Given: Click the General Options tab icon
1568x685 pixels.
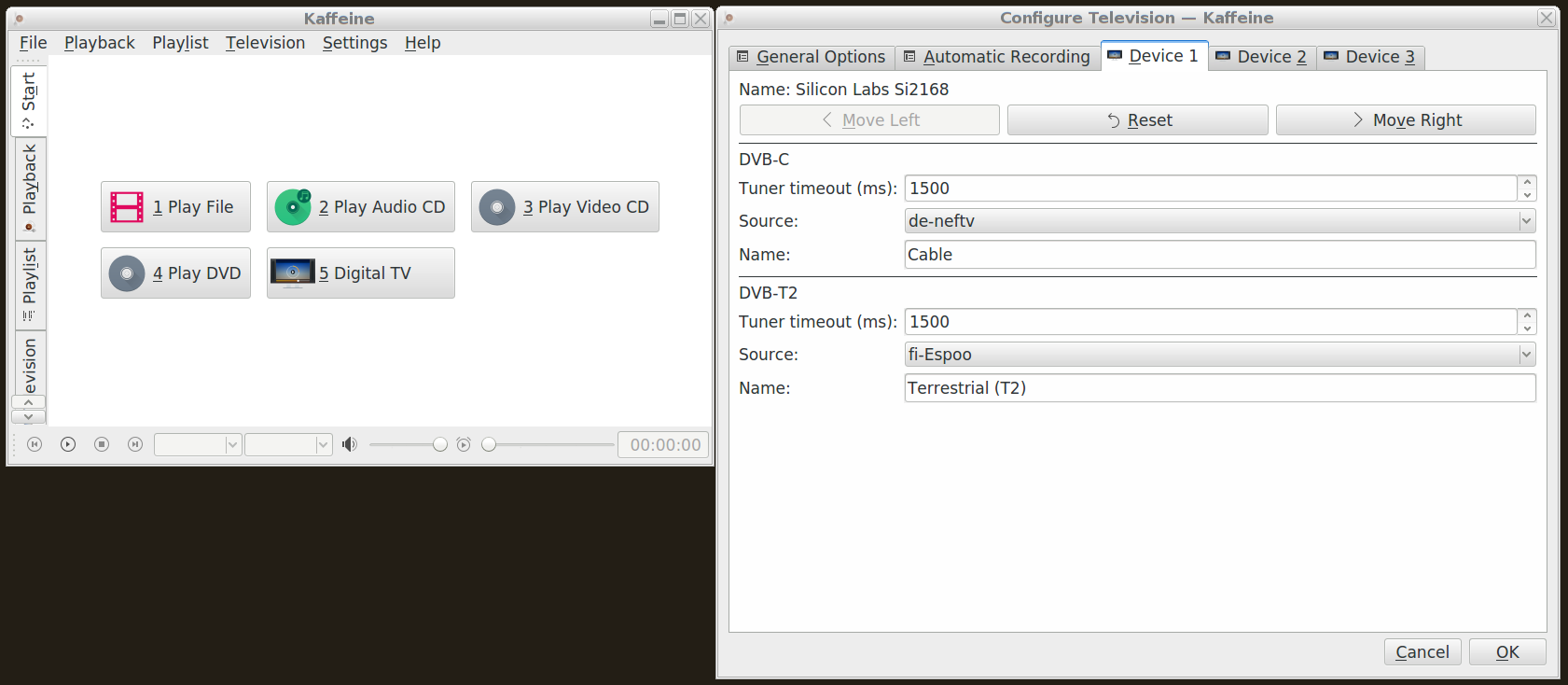Looking at the screenshot, I should pos(742,57).
